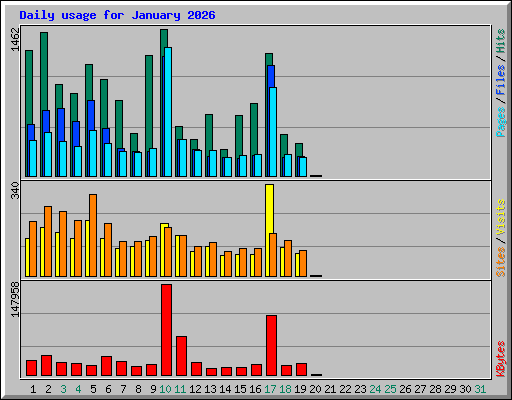Select day label 21 on the x-axis
The width and height of the screenshot is (512, 400).
(x=330, y=389)
